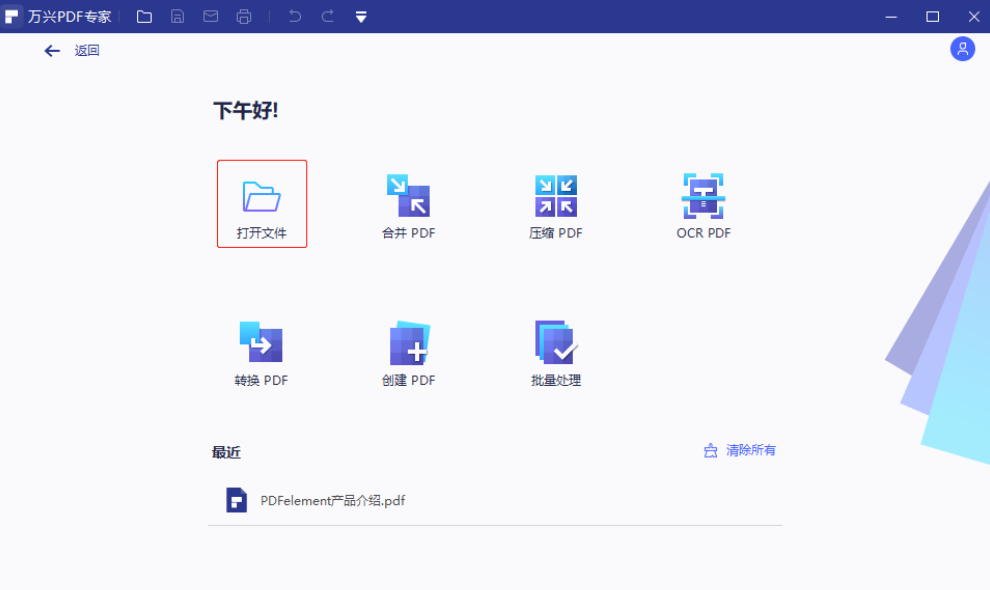Open the 合并 PDF tool
This screenshot has width=990, height=590.
click(407, 203)
